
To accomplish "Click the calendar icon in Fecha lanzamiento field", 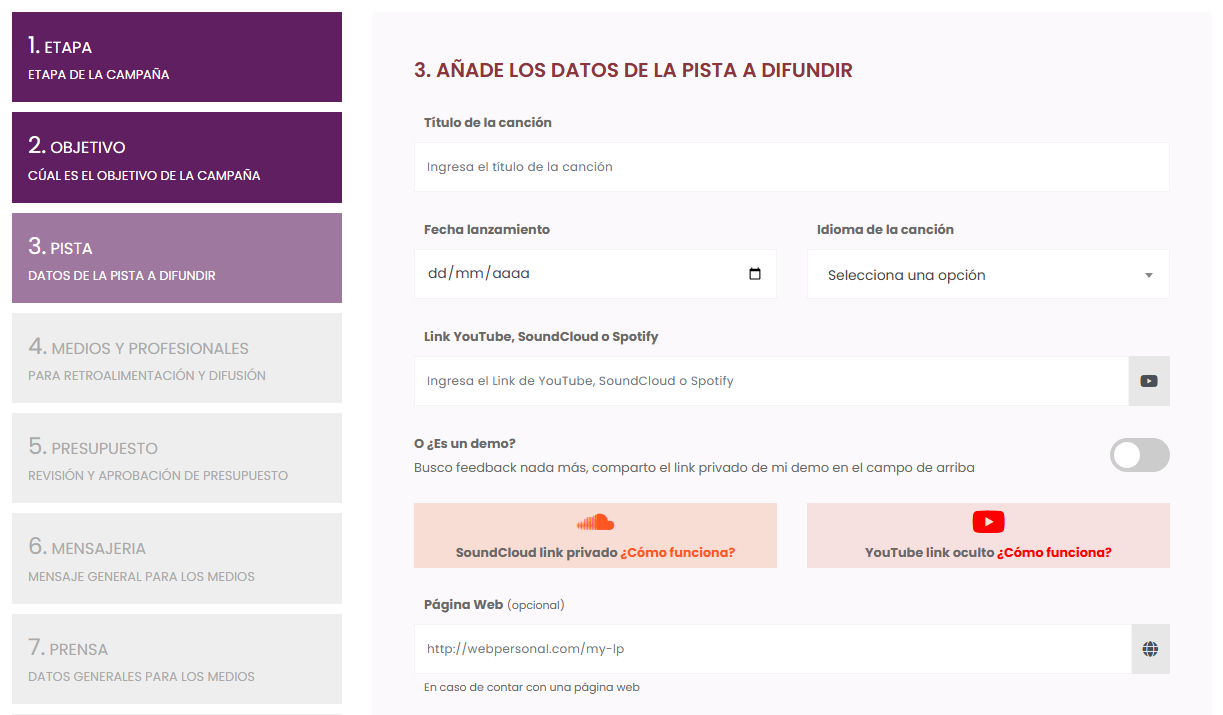I will click(757, 273).
